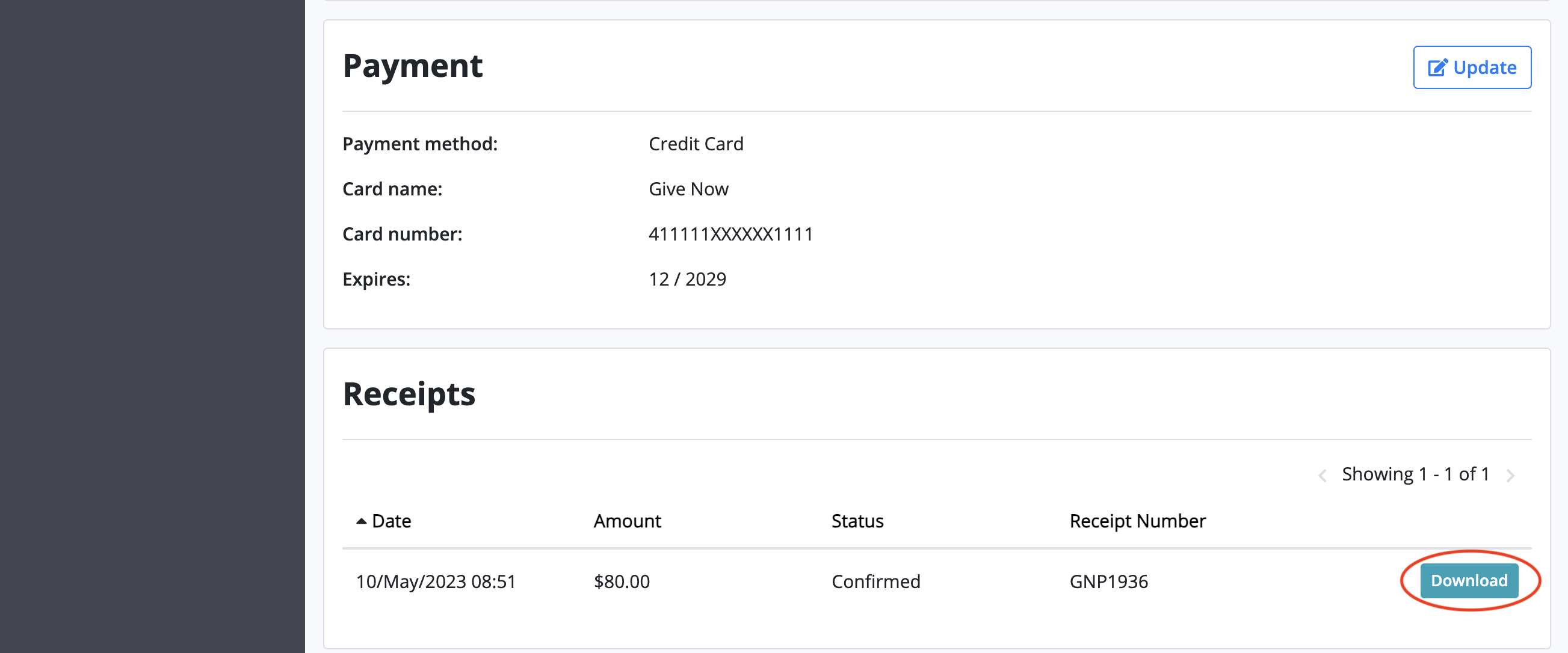This screenshot has width=1568, height=653.
Task: Click the pencil edit icon in Update
Action: (x=1437, y=67)
